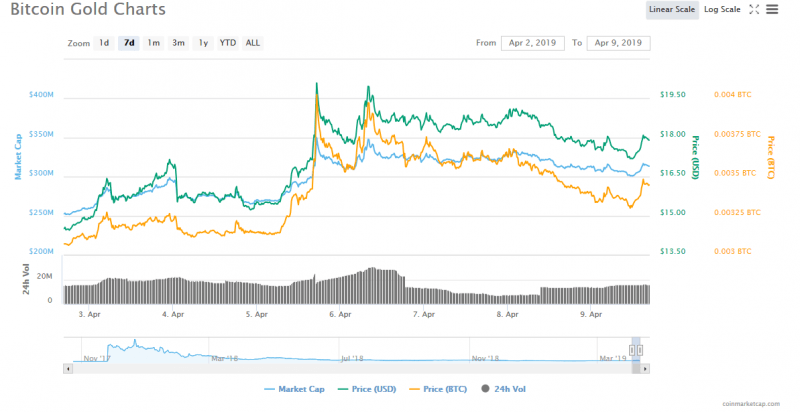Image resolution: width=800 pixels, height=412 pixels.
Task: Show ALL time chart data
Action: 253,43
